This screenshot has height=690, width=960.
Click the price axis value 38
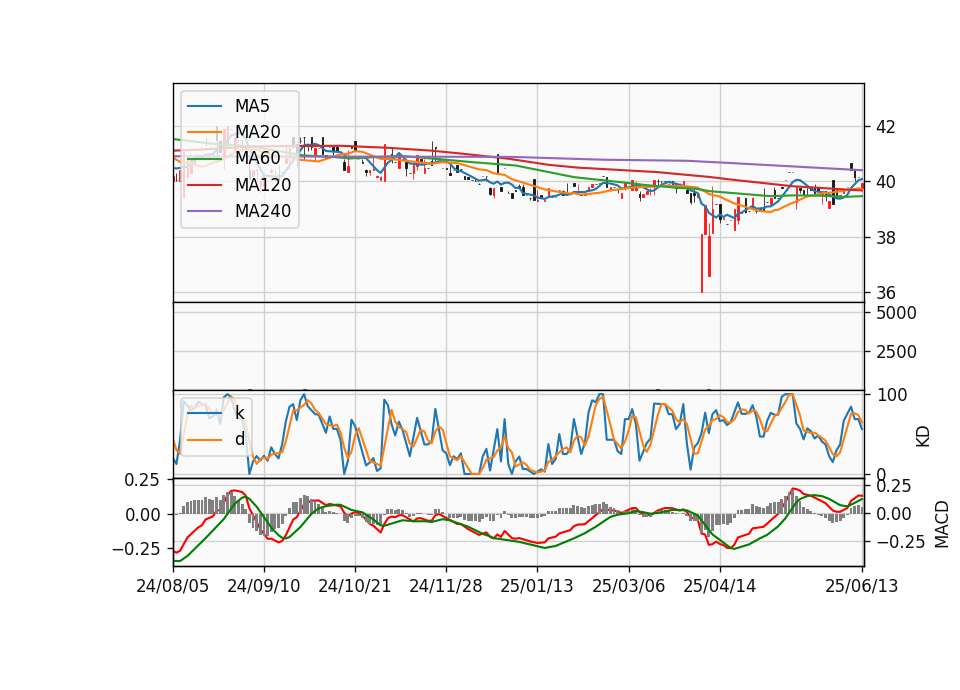(x=885, y=238)
